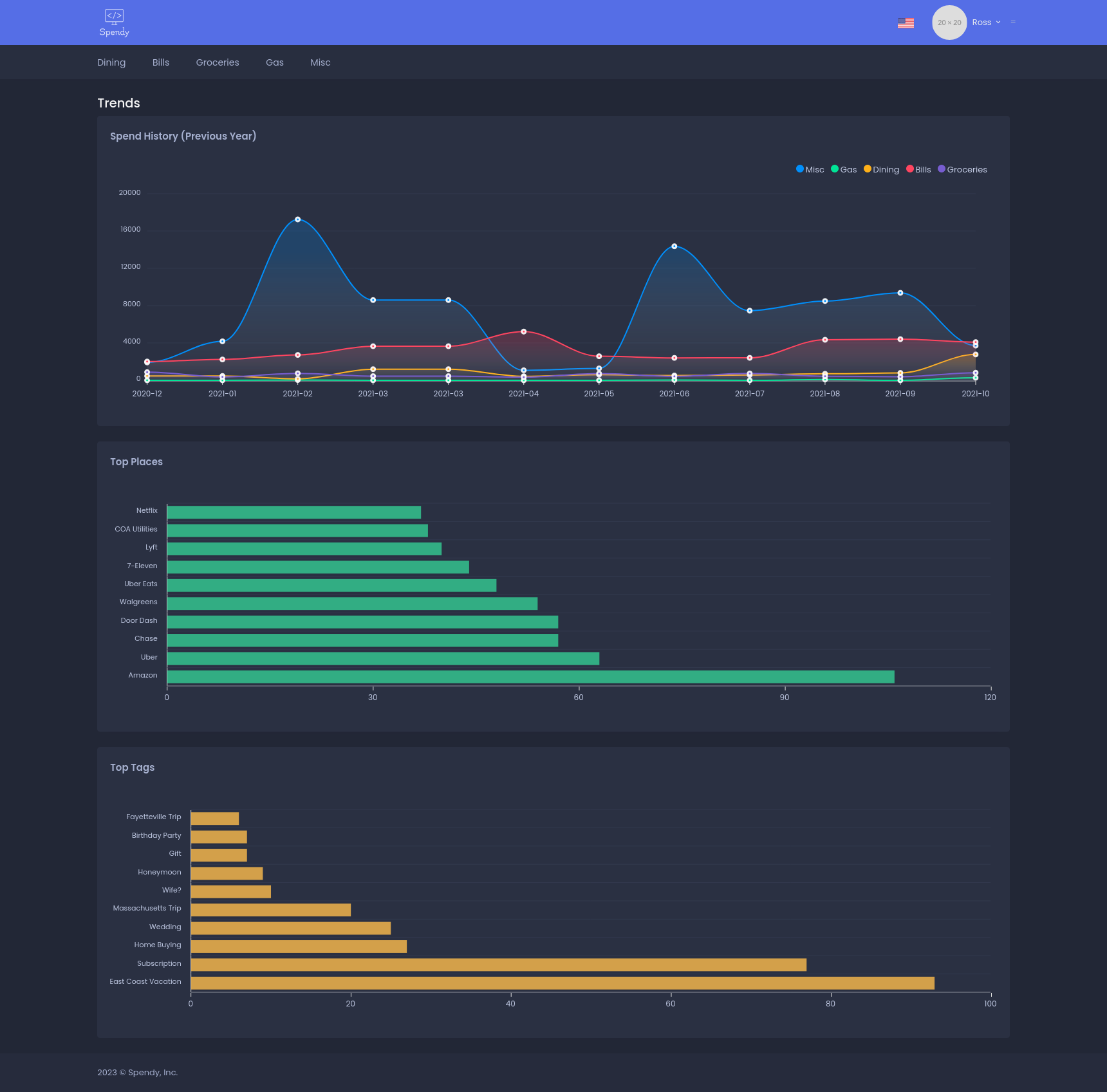The height and width of the screenshot is (1092, 1107).
Task: Click the East Coast Vacation tag bar
Action: [563, 983]
